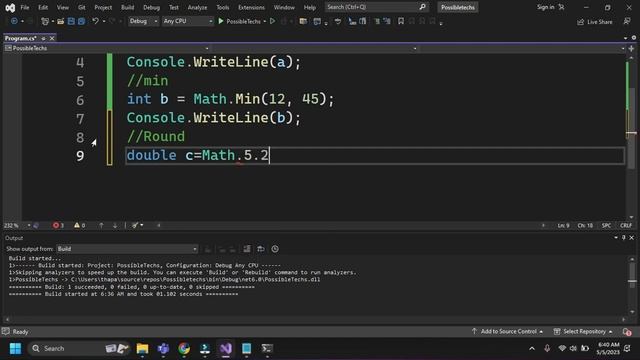The image size is (640, 360).
Task: Open File Explorer from the taskbar
Action: [142, 349]
